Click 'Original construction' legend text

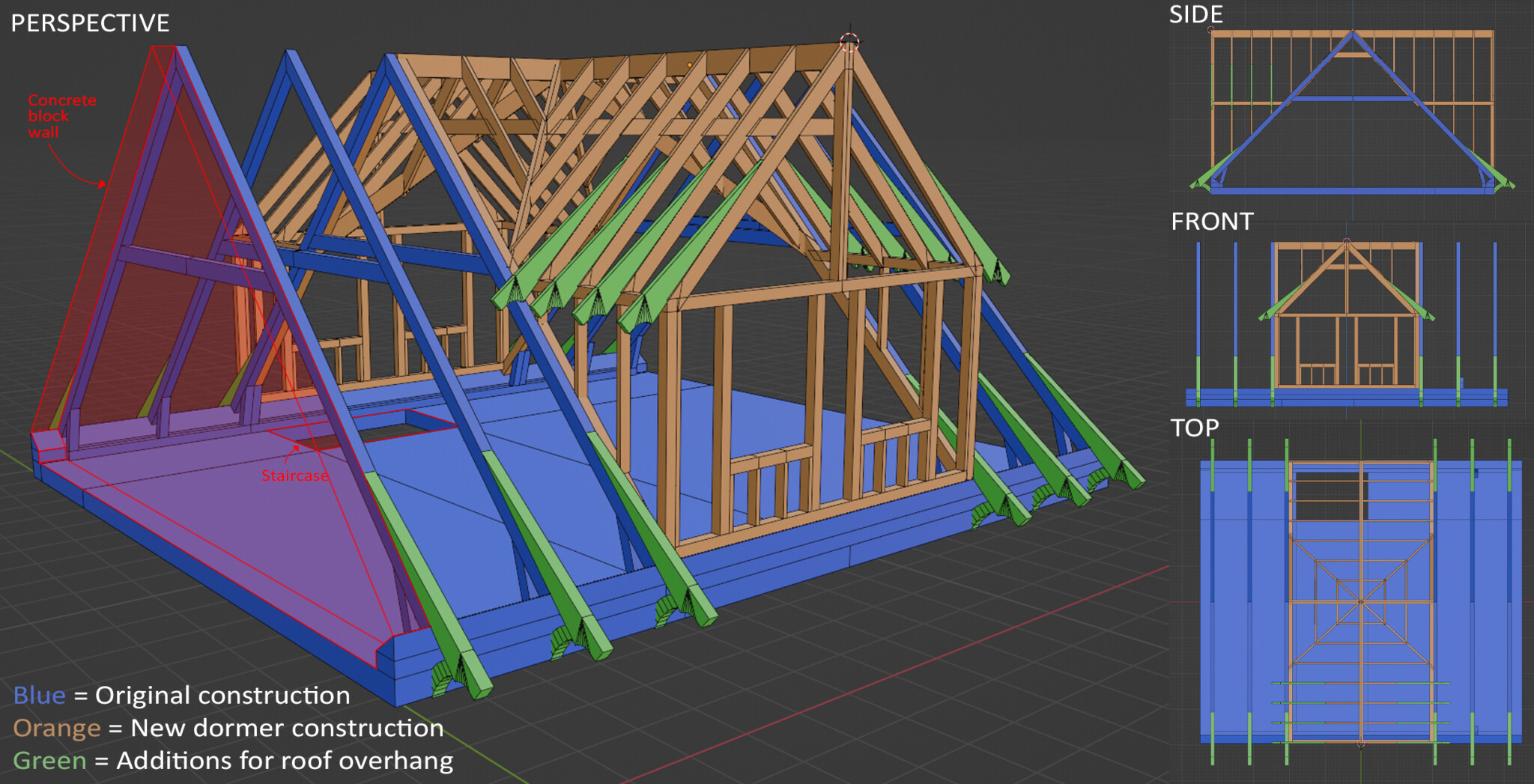[x=222, y=696]
